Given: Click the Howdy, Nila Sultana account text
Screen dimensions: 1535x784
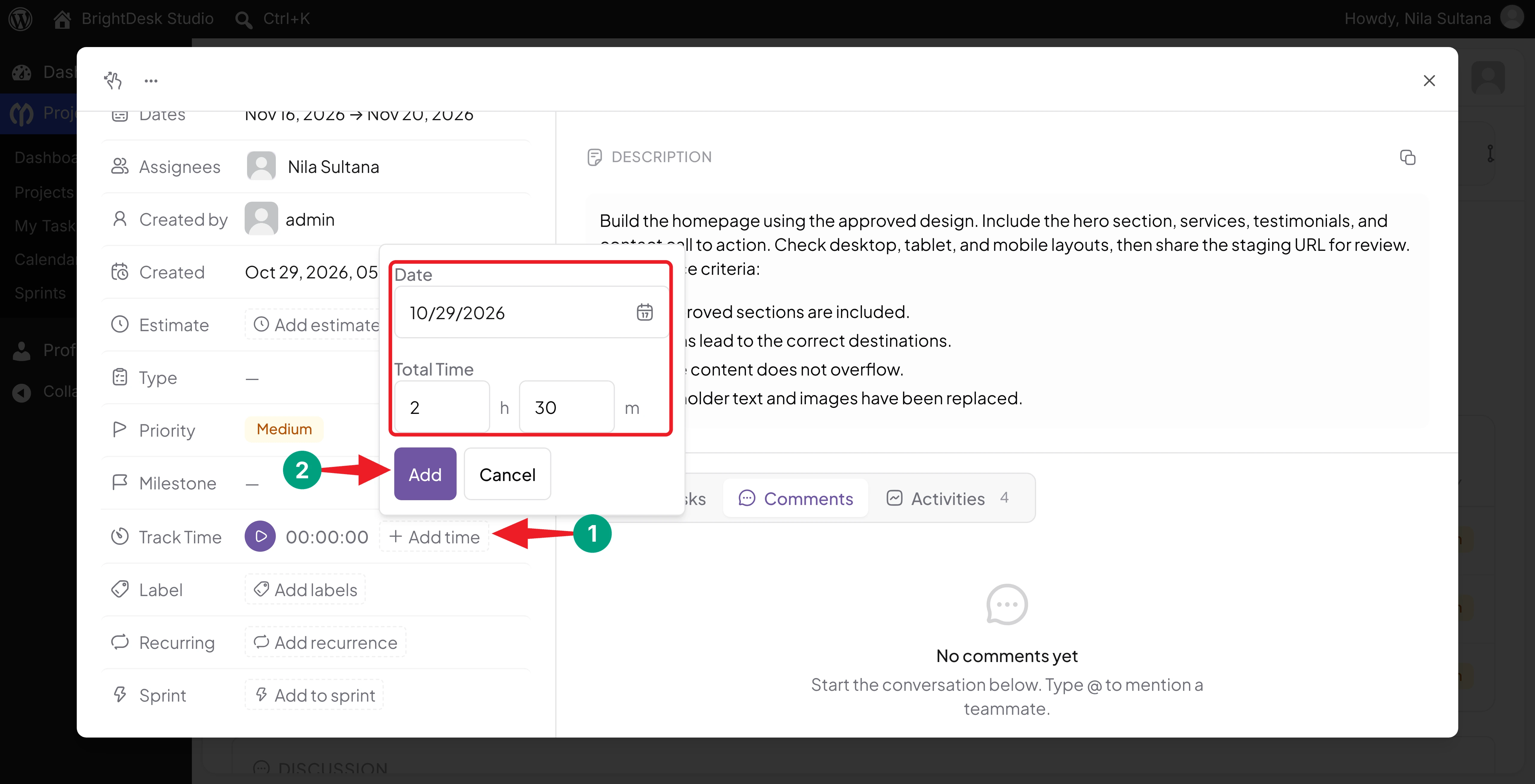Looking at the screenshot, I should click(x=1417, y=19).
